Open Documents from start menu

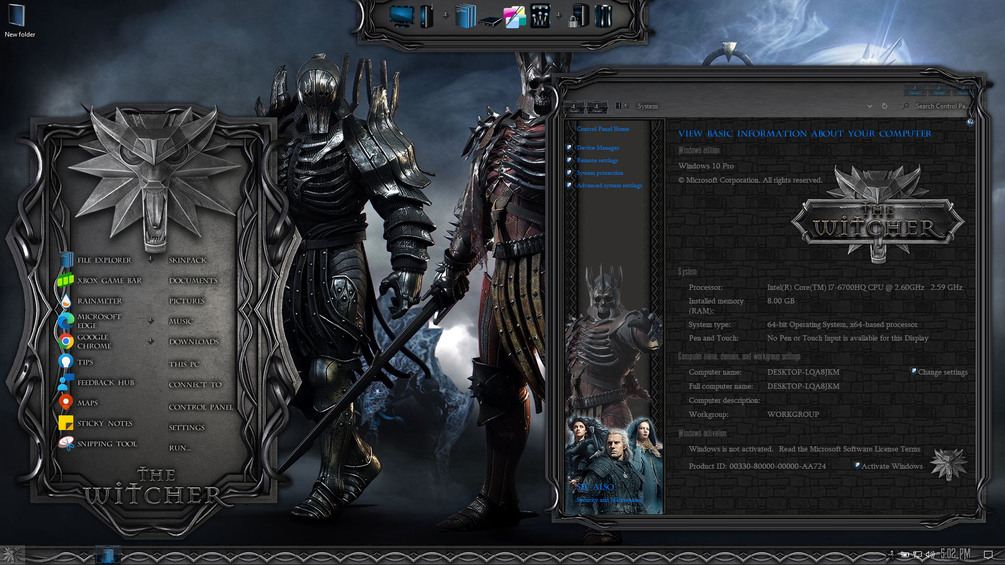pyautogui.click(x=193, y=281)
